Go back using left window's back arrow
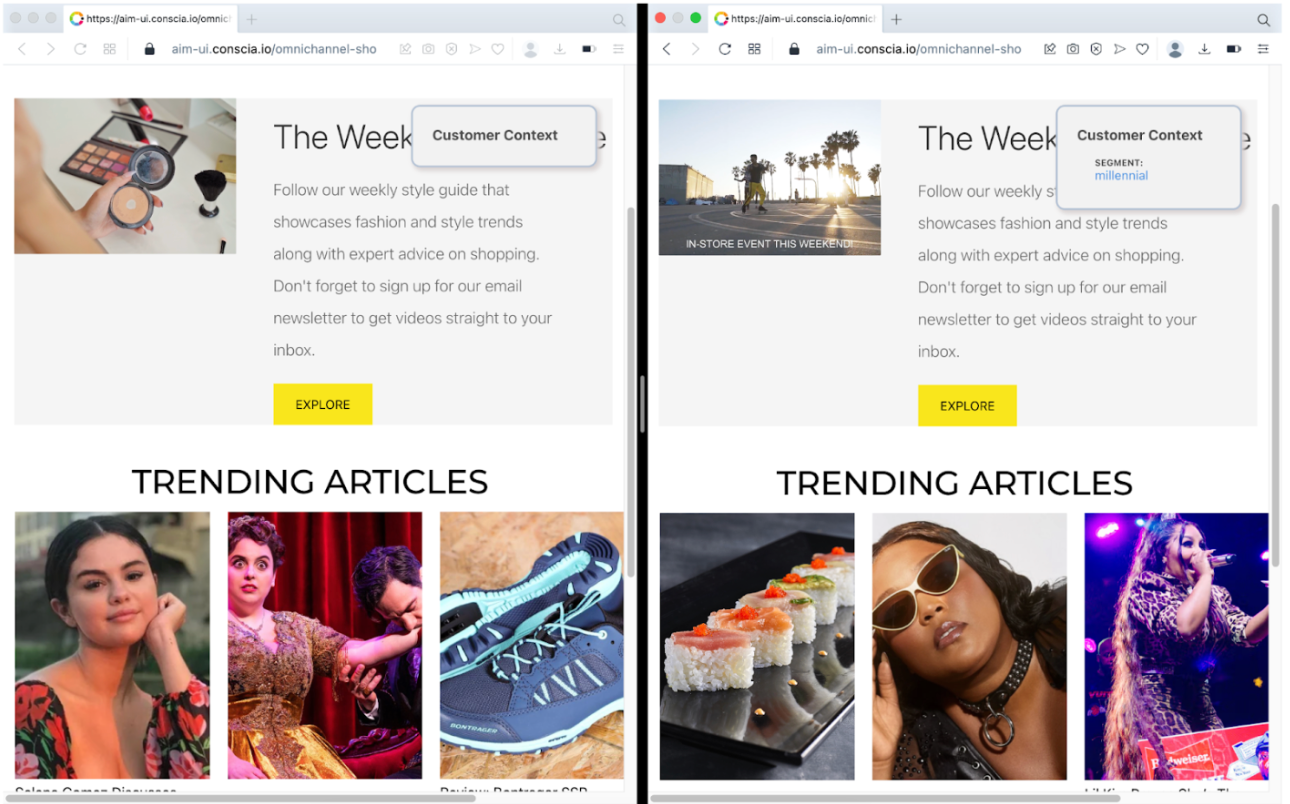The height and width of the screenshot is (804, 1290). [x=22, y=49]
